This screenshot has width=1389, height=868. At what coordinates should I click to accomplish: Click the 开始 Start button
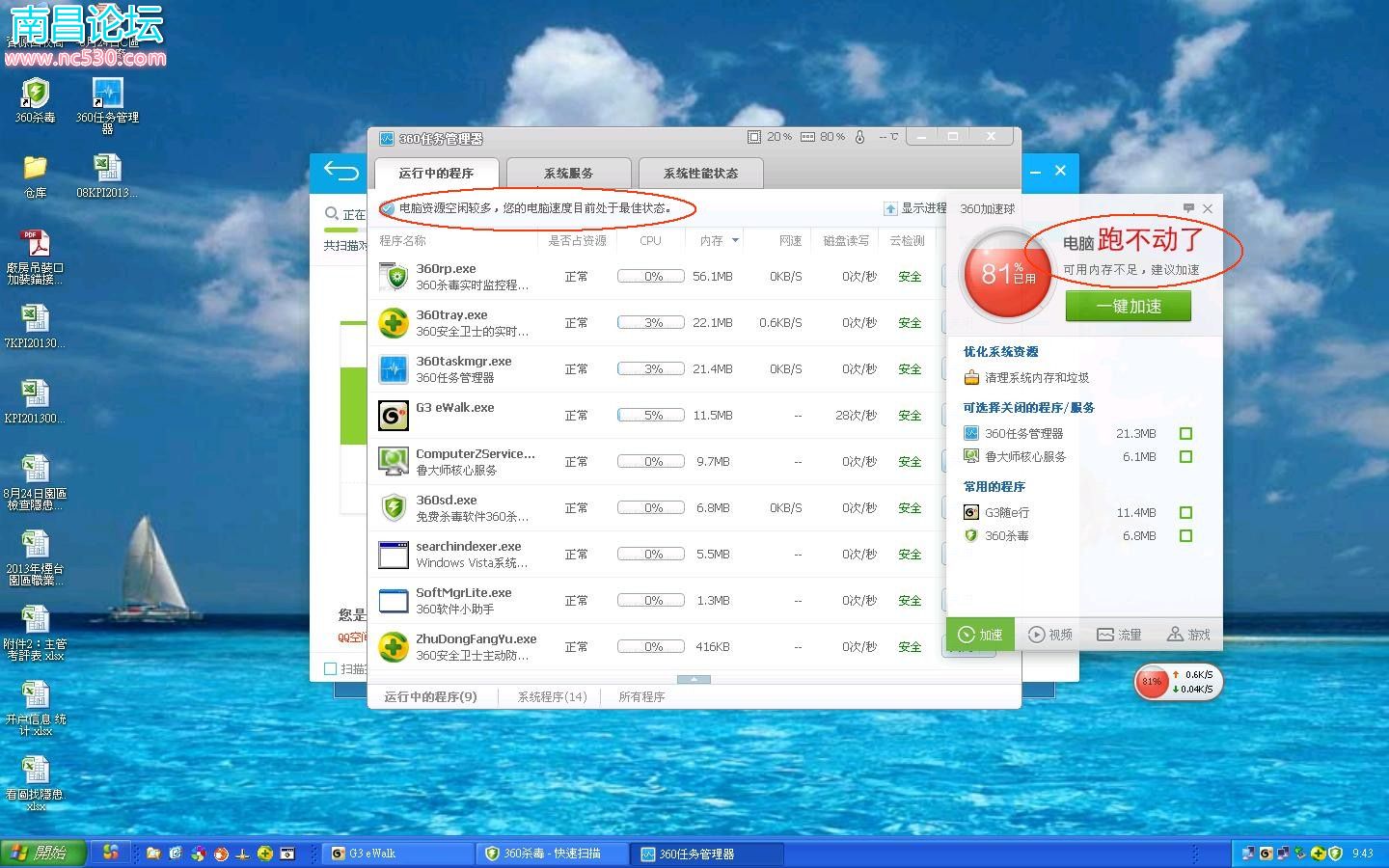click(43, 853)
